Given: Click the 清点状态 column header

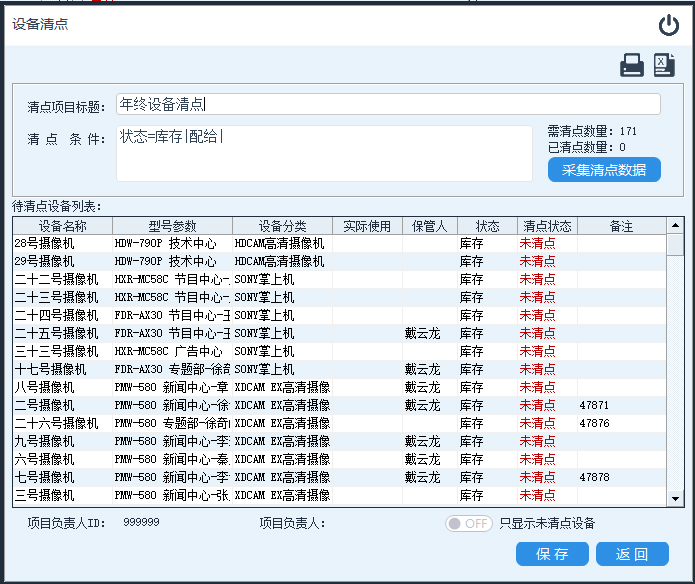Looking at the screenshot, I should click(x=547, y=226).
